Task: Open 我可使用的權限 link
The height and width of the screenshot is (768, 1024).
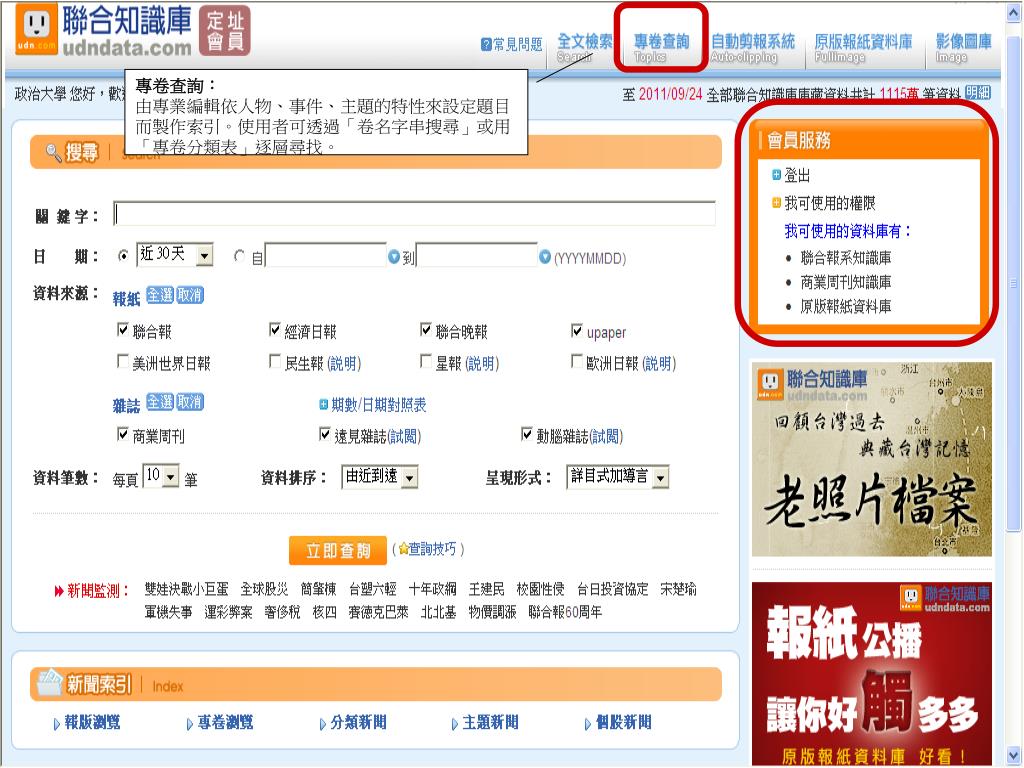Action: pos(829,204)
